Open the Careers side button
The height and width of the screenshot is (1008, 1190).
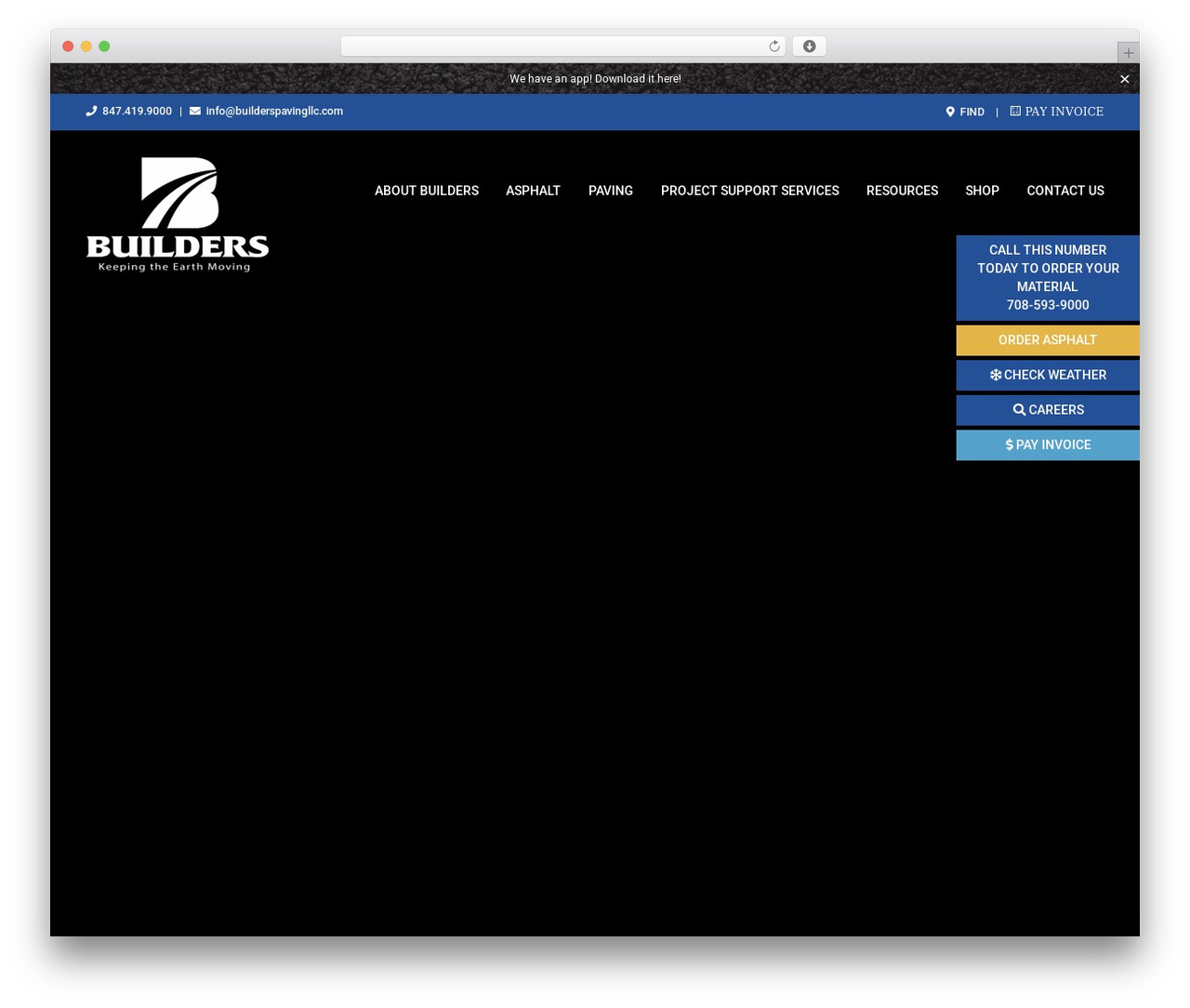[1048, 410]
